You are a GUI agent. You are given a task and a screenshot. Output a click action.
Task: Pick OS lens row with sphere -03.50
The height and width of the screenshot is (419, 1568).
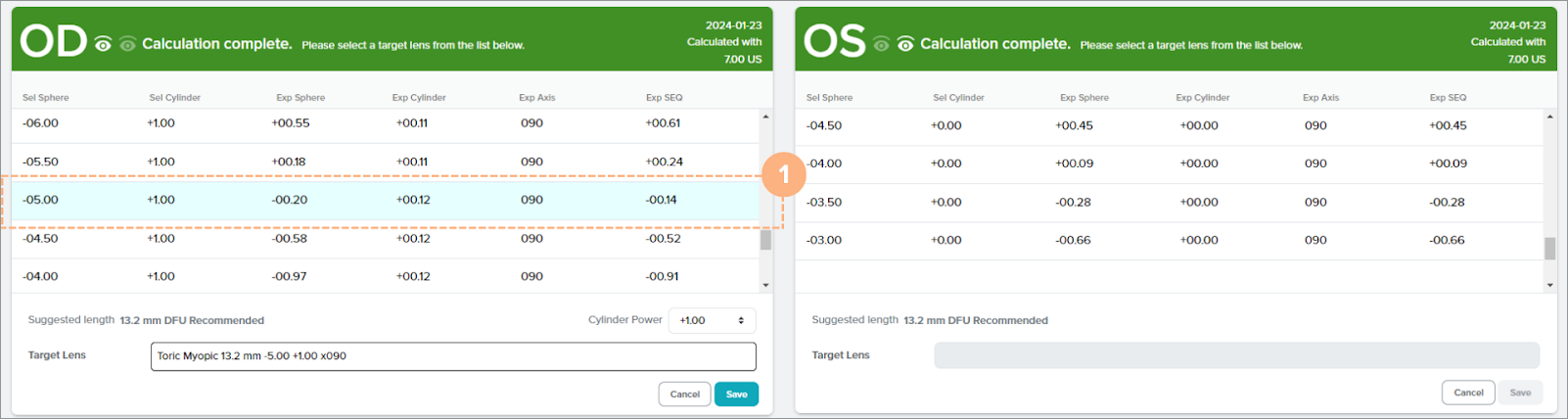coord(1169,203)
